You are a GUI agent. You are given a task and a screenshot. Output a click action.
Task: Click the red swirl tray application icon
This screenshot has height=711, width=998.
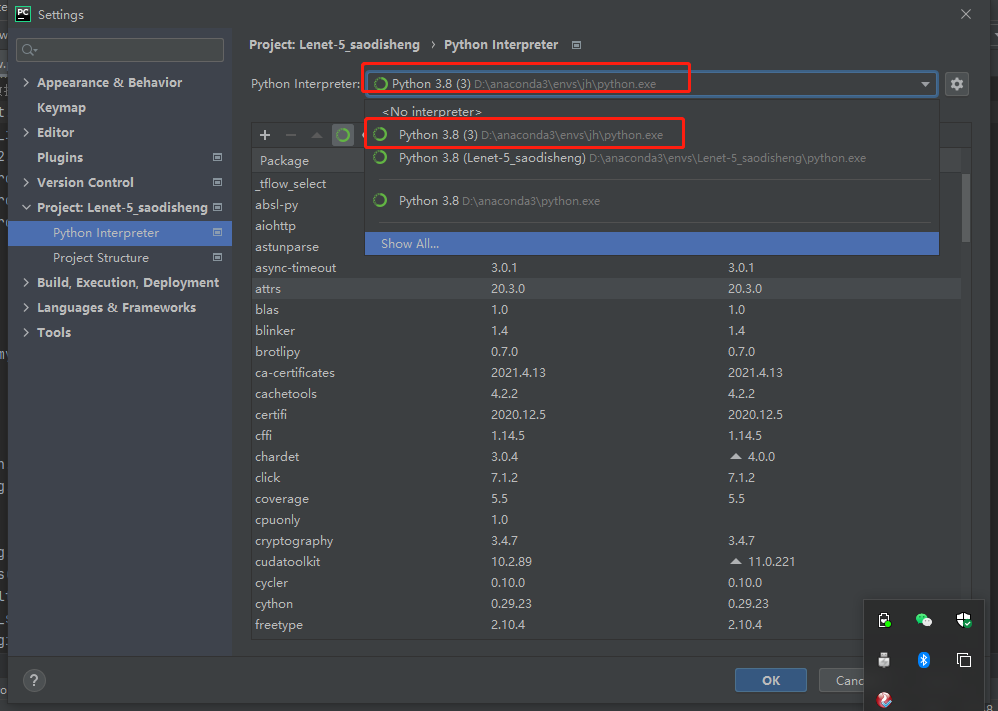point(884,700)
